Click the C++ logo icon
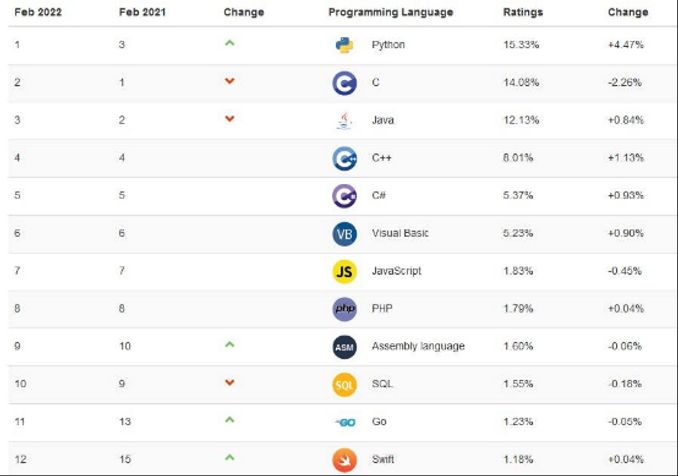The width and height of the screenshot is (678, 476). tap(344, 158)
